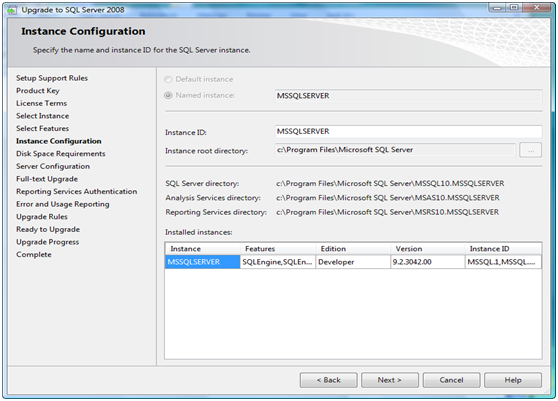Click the MSSQL10.MSSQLSERVER SQL Server directory path
This screenshot has width=558, height=401.
click(390, 184)
